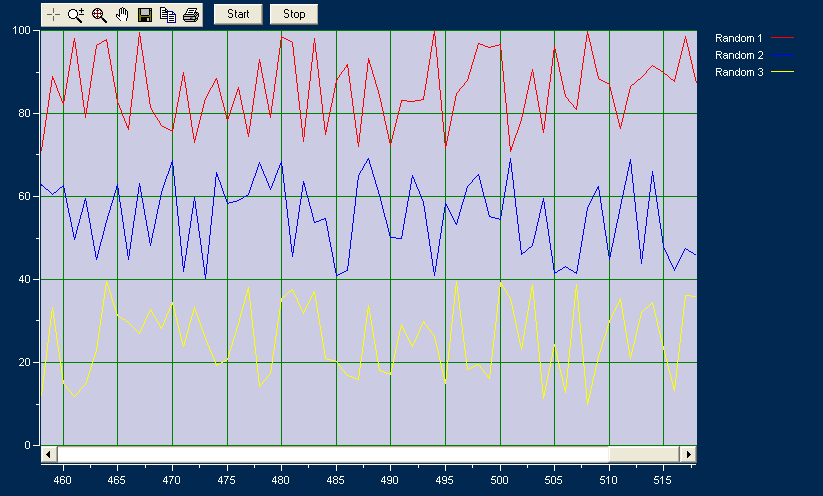Activate the red zoom-to-fit magnifier icon
Image resolution: width=823 pixels, height=496 pixels.
pyautogui.click(x=99, y=15)
